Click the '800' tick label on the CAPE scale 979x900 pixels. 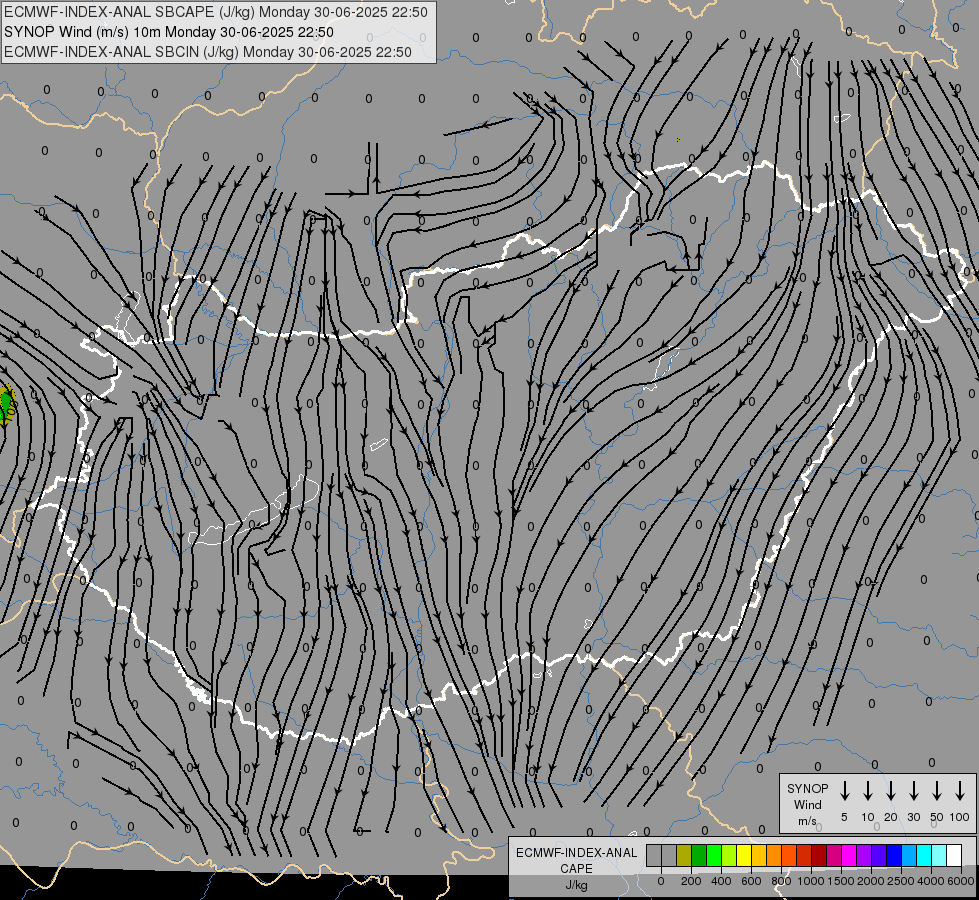[781, 881]
